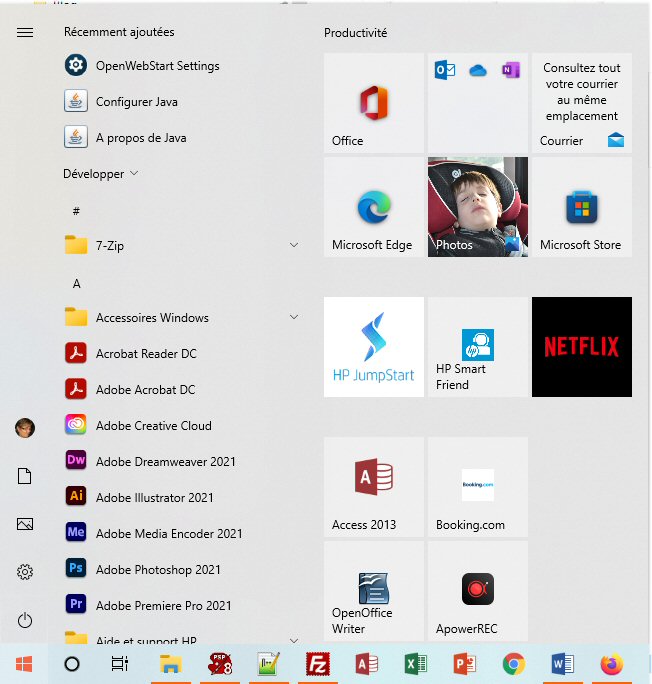Click FileZilla icon in taskbar

point(318,664)
